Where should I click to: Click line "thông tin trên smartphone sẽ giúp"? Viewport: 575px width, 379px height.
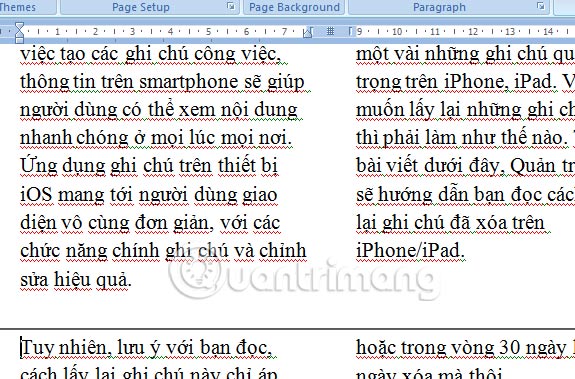click(x=162, y=82)
